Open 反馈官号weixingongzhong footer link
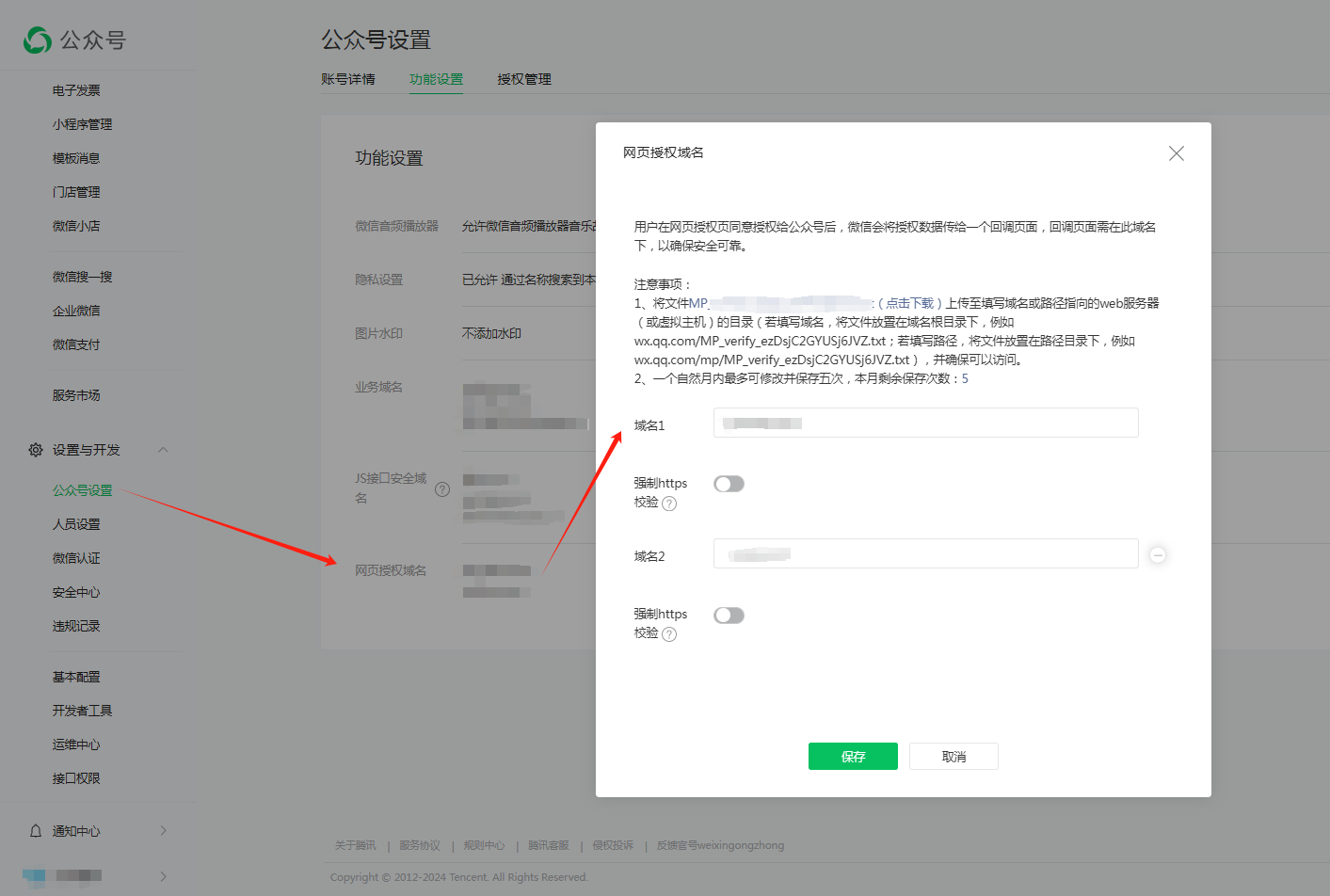1330x896 pixels. pyautogui.click(x=720, y=845)
